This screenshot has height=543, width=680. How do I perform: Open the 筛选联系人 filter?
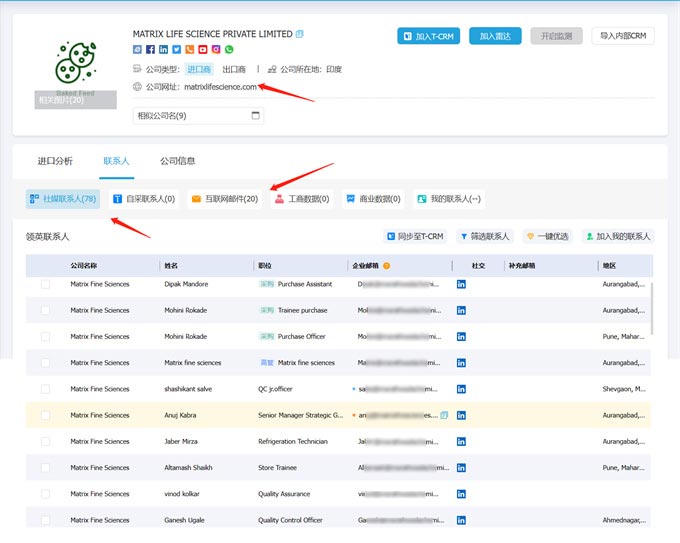484,236
